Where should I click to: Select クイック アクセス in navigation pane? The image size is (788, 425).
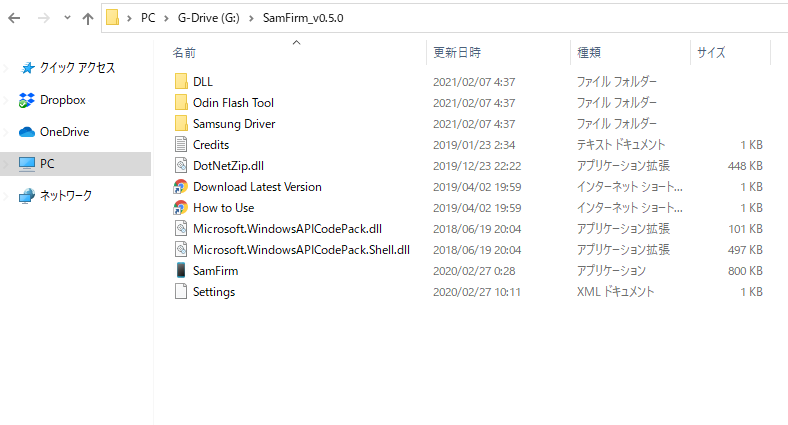coord(77,68)
